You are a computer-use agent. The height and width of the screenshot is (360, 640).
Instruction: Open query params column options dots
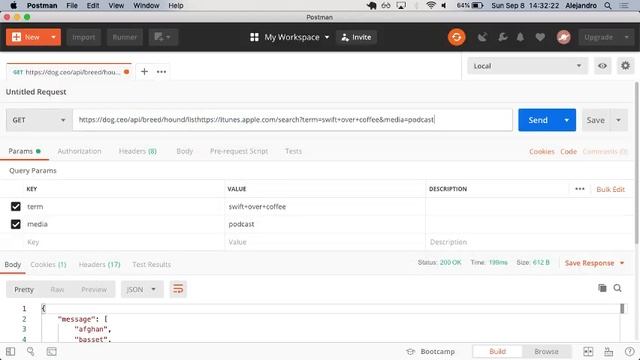pos(580,189)
